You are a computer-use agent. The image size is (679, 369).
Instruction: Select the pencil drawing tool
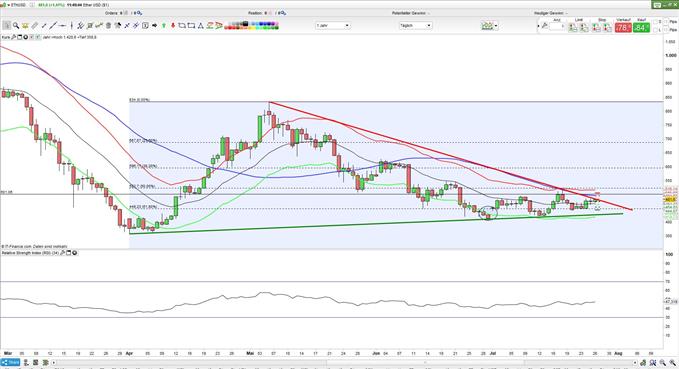(x=35, y=26)
